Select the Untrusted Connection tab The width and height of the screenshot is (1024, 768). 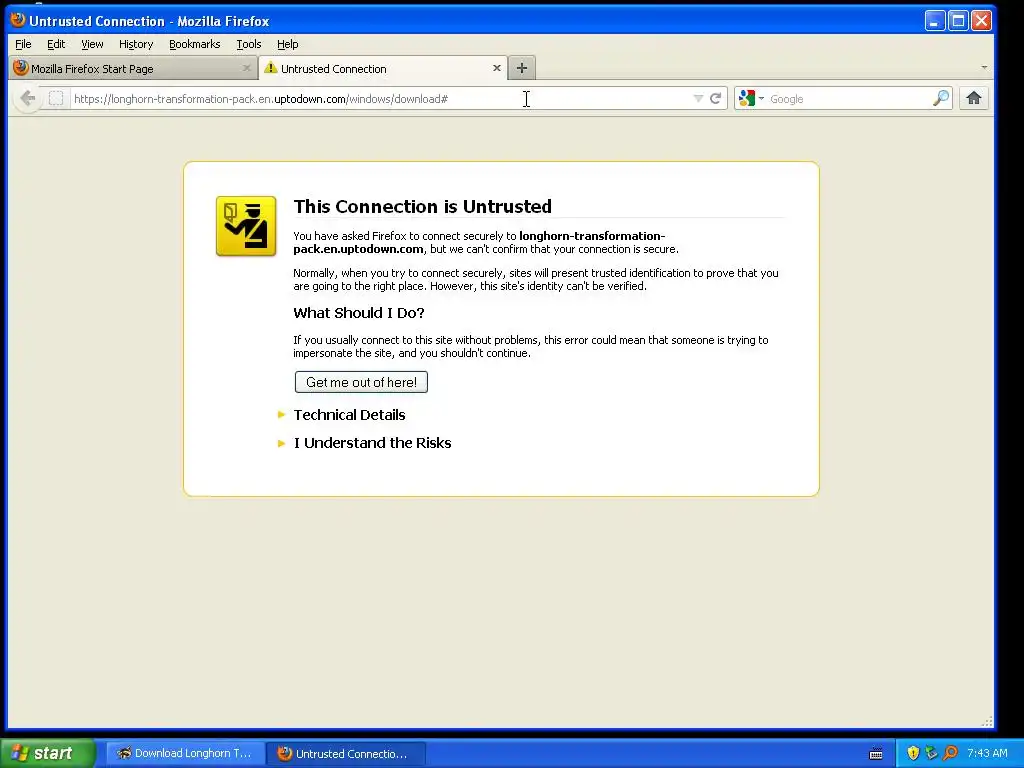pos(383,68)
